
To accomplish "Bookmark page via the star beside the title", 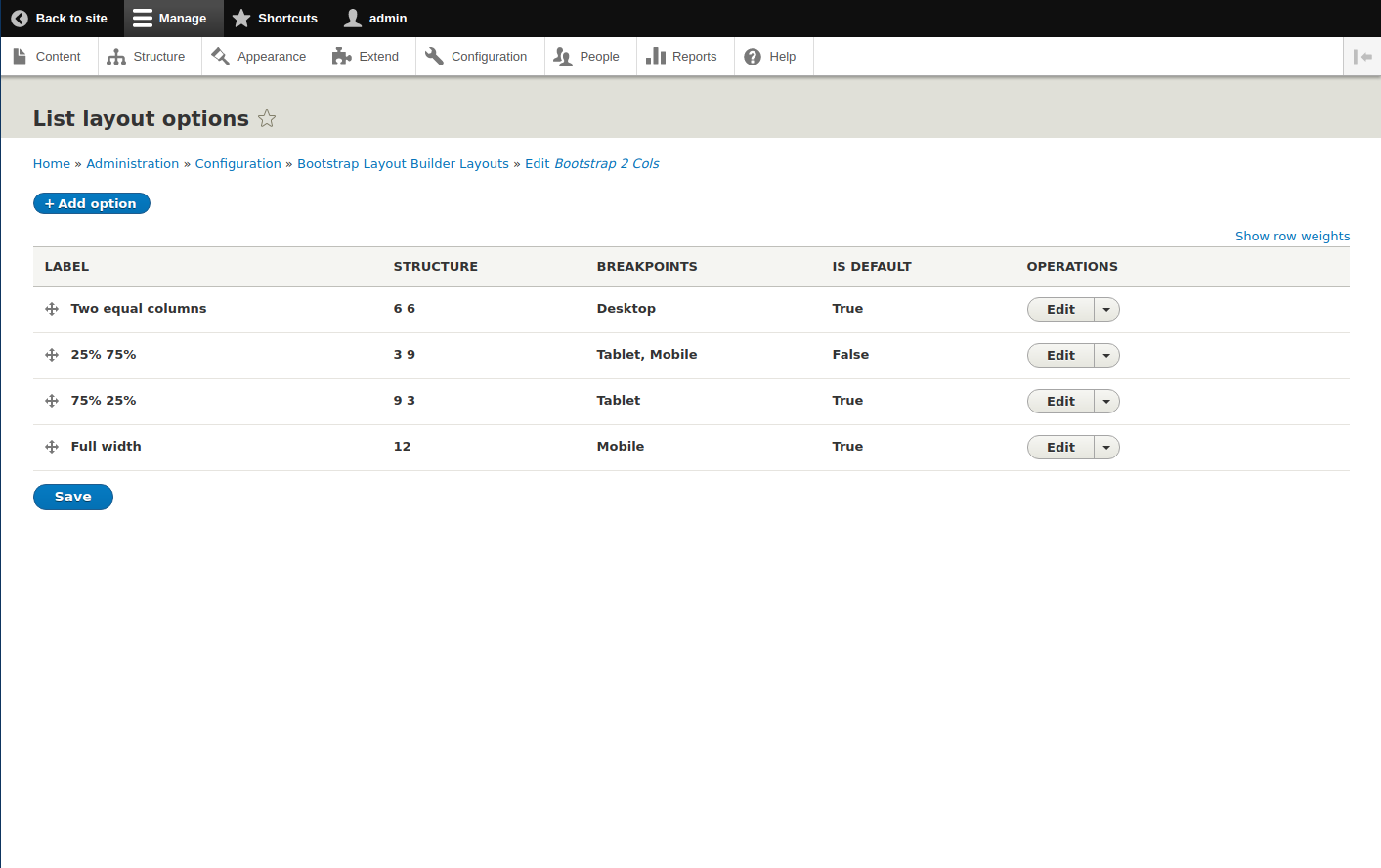I will pos(266,118).
